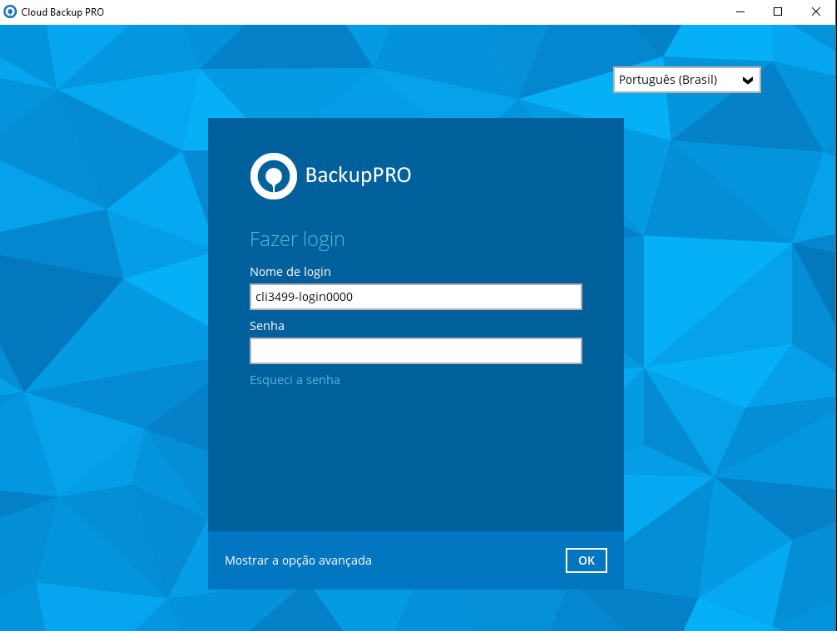Open the Esqueci a senha link
The image size is (837, 631).
[x=294, y=380]
